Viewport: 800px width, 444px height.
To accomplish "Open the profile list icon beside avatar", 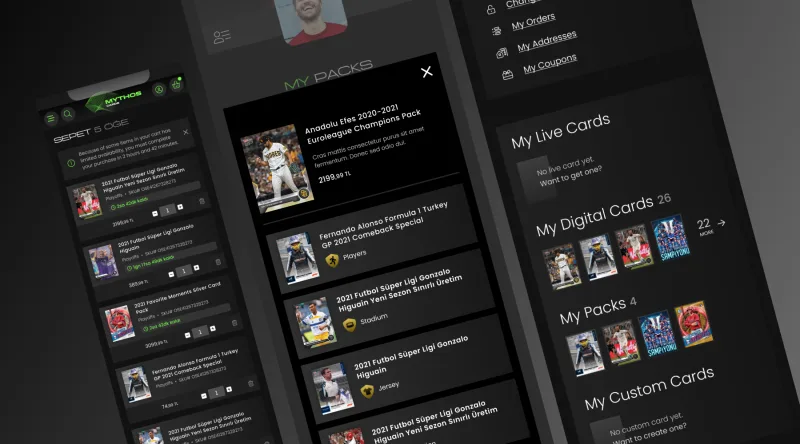I will [x=222, y=36].
